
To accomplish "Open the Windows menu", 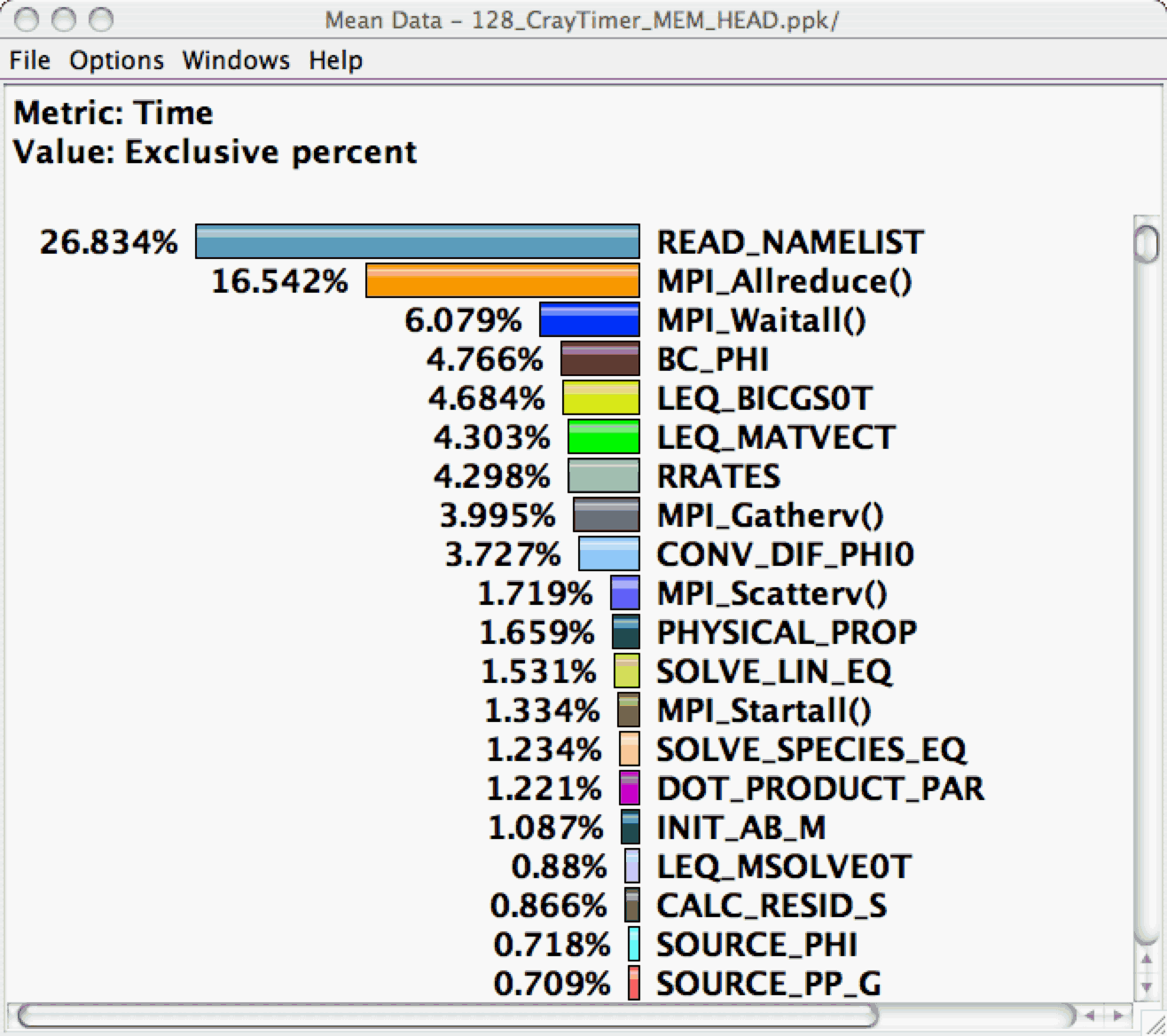I will click(236, 60).
